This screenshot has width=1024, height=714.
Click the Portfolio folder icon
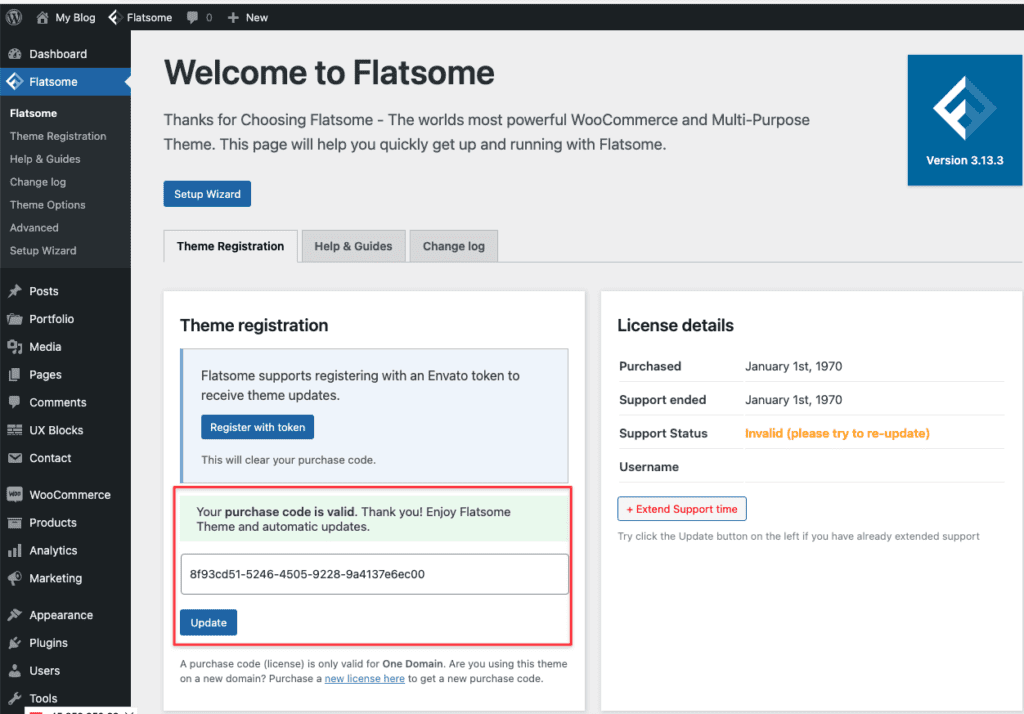[x=14, y=319]
